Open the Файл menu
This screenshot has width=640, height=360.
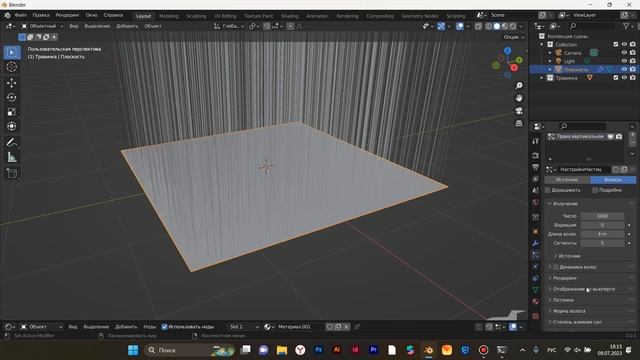(x=20, y=15)
